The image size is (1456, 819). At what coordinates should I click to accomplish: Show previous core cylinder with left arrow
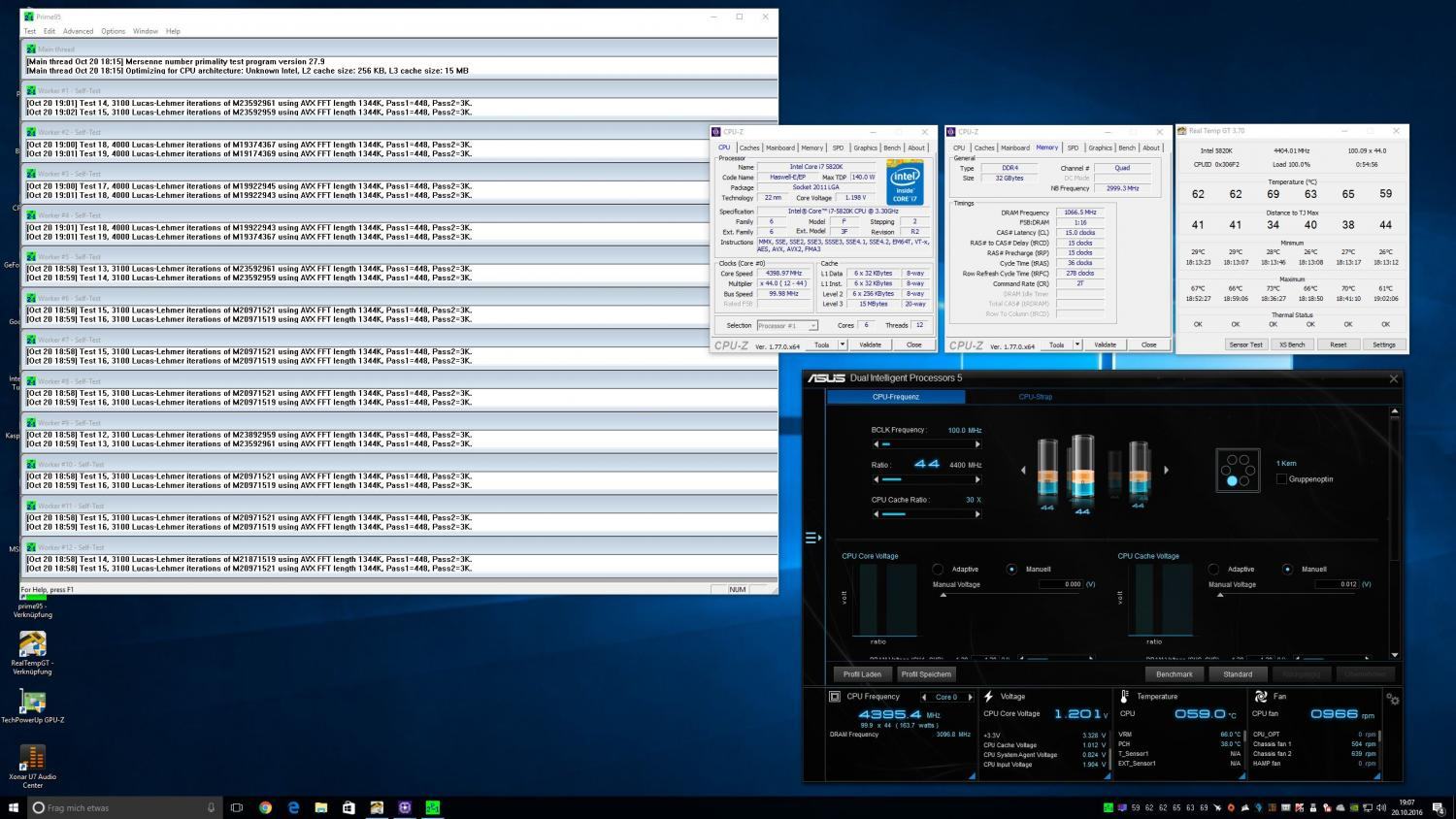1023,471
